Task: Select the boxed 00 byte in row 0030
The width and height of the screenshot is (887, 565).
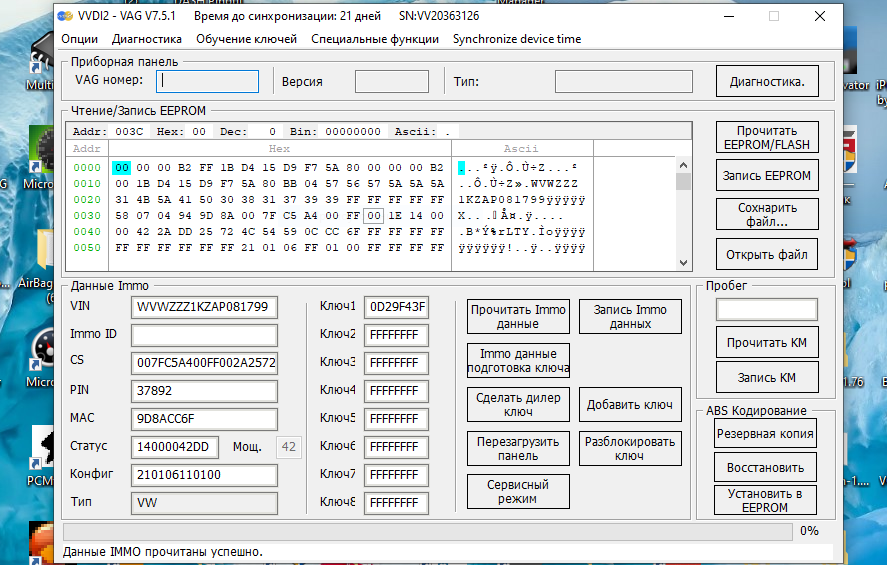Action: (373, 215)
